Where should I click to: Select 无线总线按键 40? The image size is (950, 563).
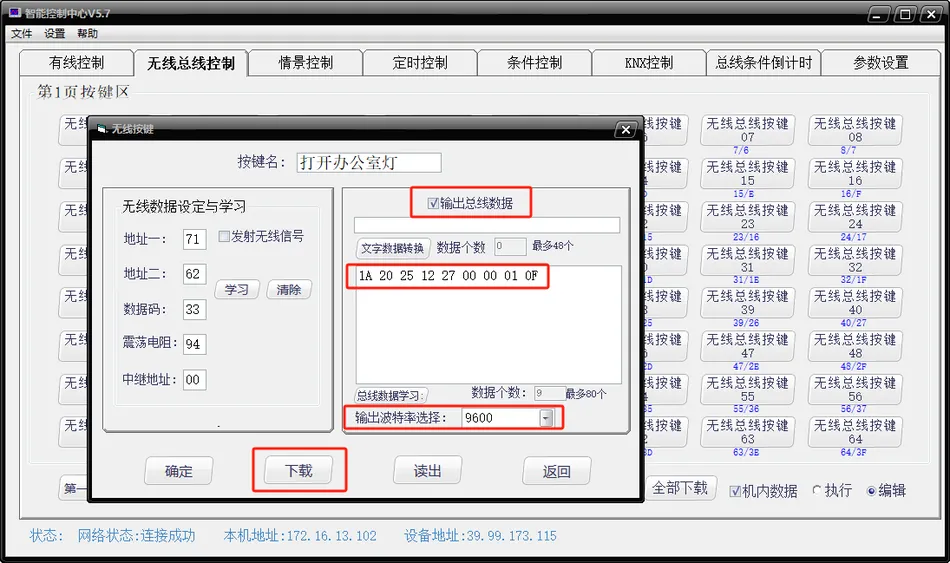(x=855, y=303)
